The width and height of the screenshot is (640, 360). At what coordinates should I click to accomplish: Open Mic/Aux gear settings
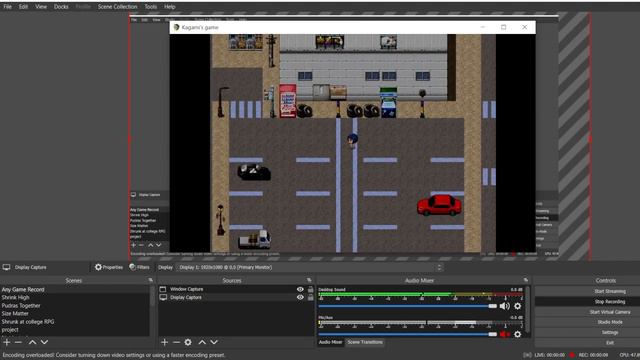click(x=518, y=334)
